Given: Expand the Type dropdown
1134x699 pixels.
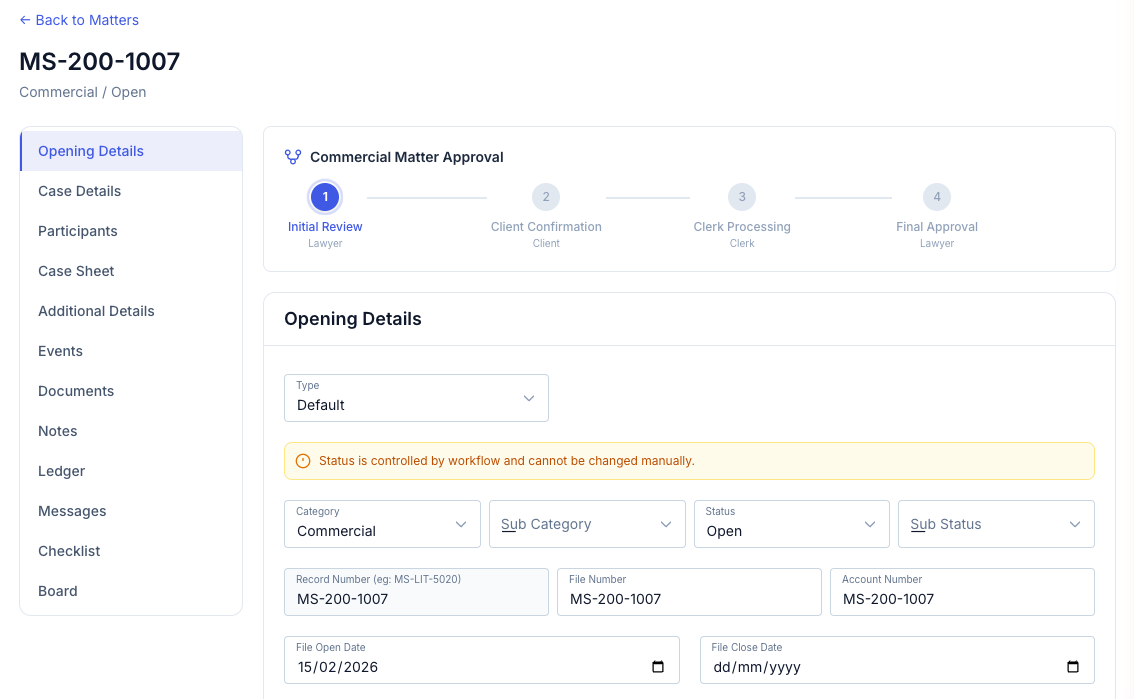Looking at the screenshot, I should (x=416, y=398).
